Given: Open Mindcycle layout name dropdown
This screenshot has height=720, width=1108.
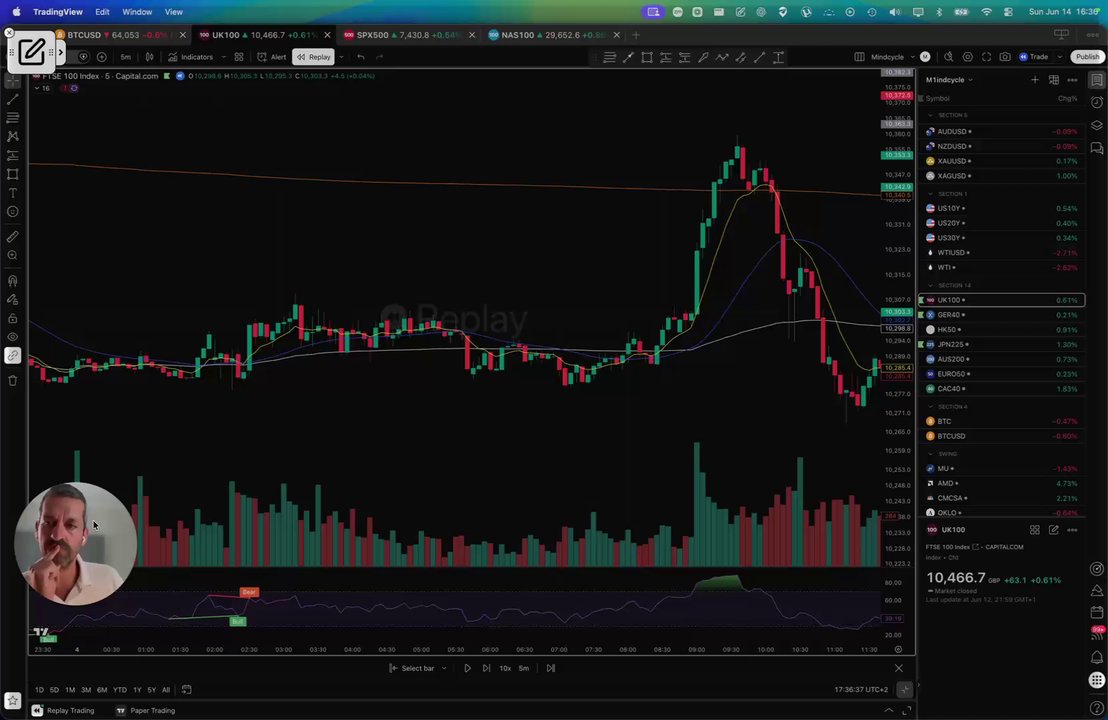Looking at the screenshot, I should pyautogui.click(x=892, y=57).
